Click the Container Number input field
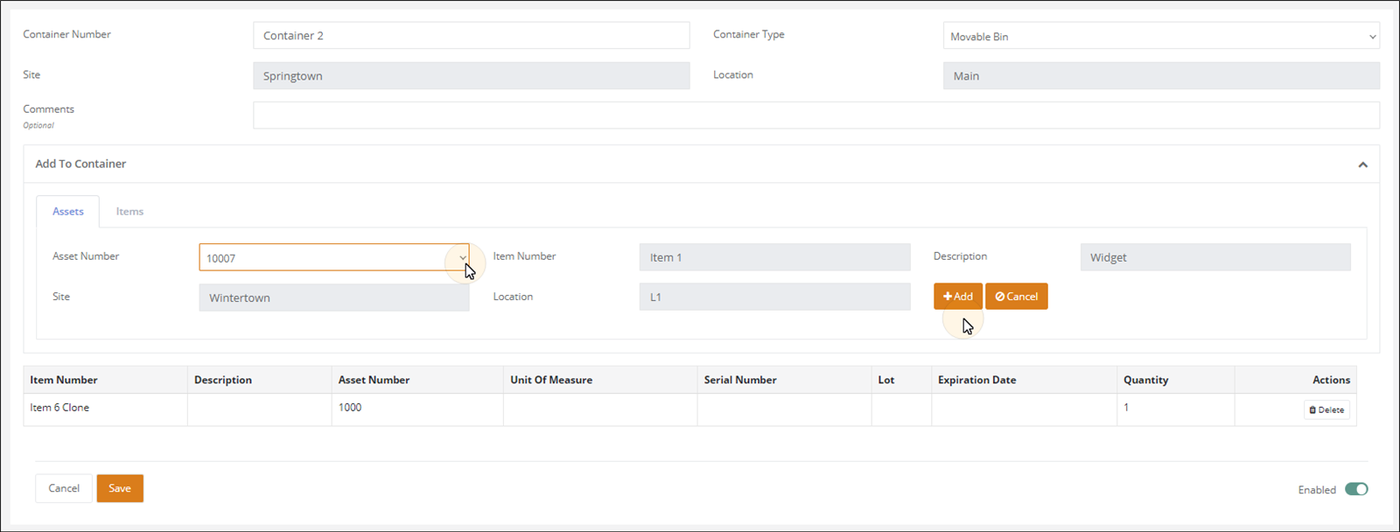 point(471,35)
